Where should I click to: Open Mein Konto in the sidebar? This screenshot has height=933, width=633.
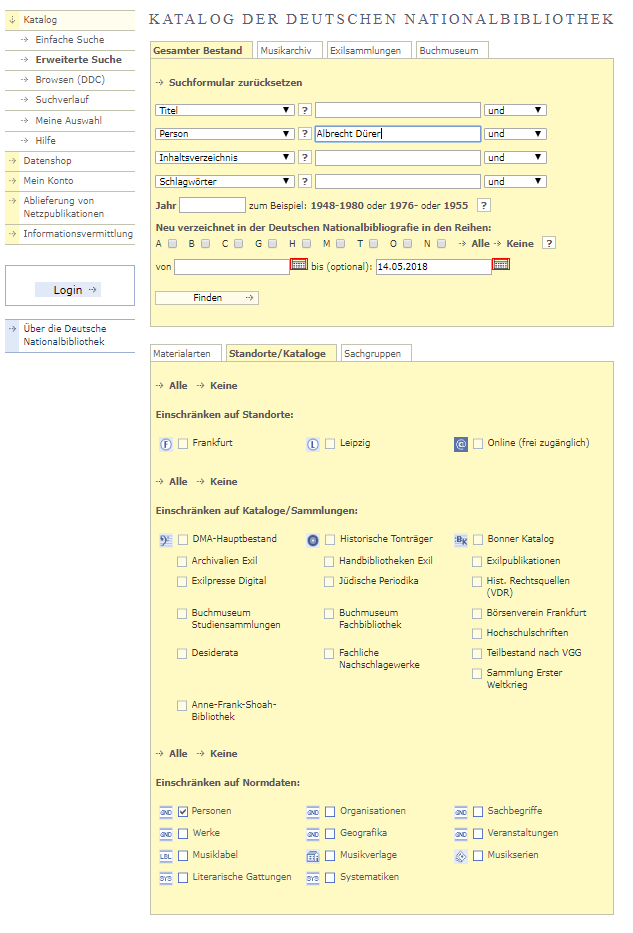pos(48,181)
